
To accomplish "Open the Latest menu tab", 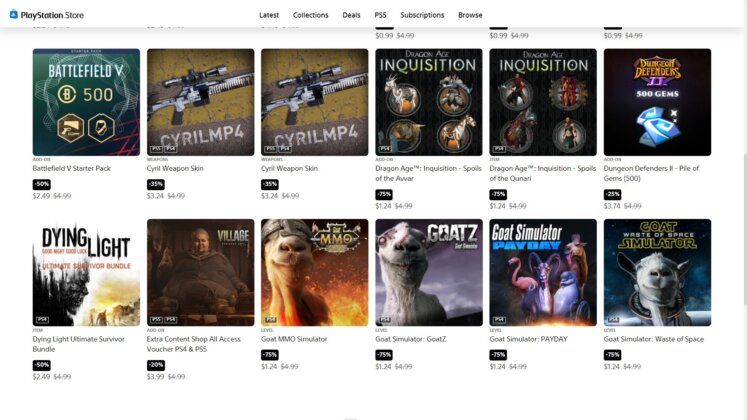I will (x=269, y=15).
